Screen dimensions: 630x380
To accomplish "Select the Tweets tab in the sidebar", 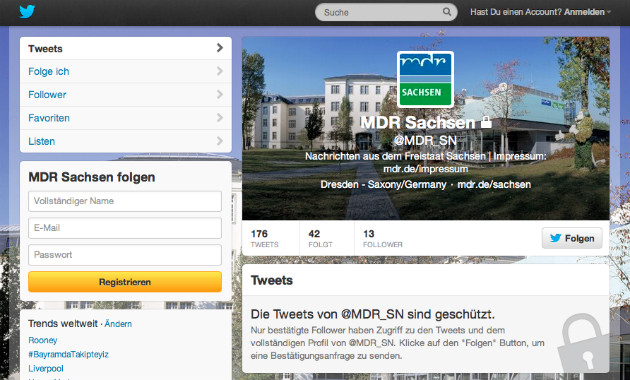I will (x=126, y=48).
